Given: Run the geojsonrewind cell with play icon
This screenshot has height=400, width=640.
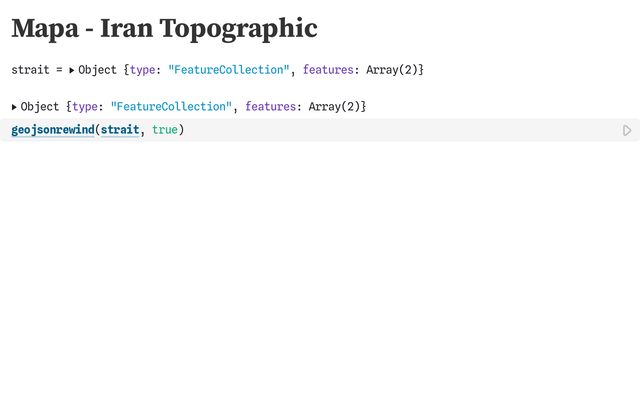Looking at the screenshot, I should coord(627,130).
